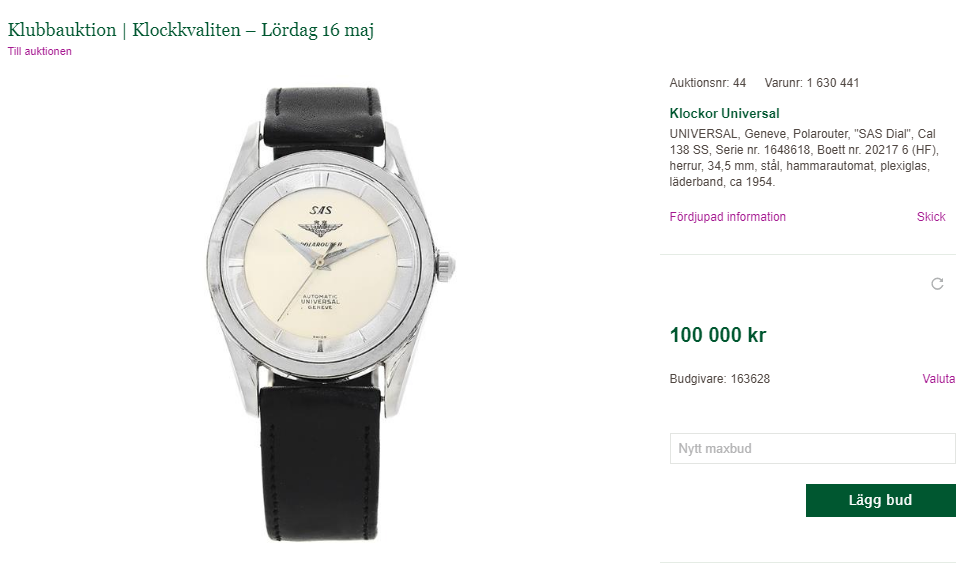Viewport: 969px width, 566px height.
Task: Click the refresh bid icon
Action: coord(937,284)
